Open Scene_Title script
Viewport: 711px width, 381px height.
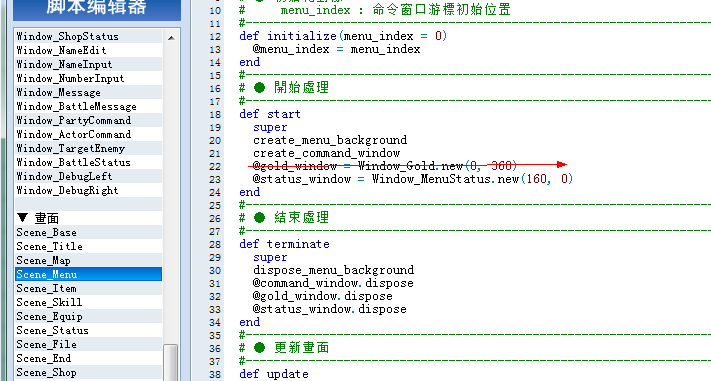[x=88, y=247]
